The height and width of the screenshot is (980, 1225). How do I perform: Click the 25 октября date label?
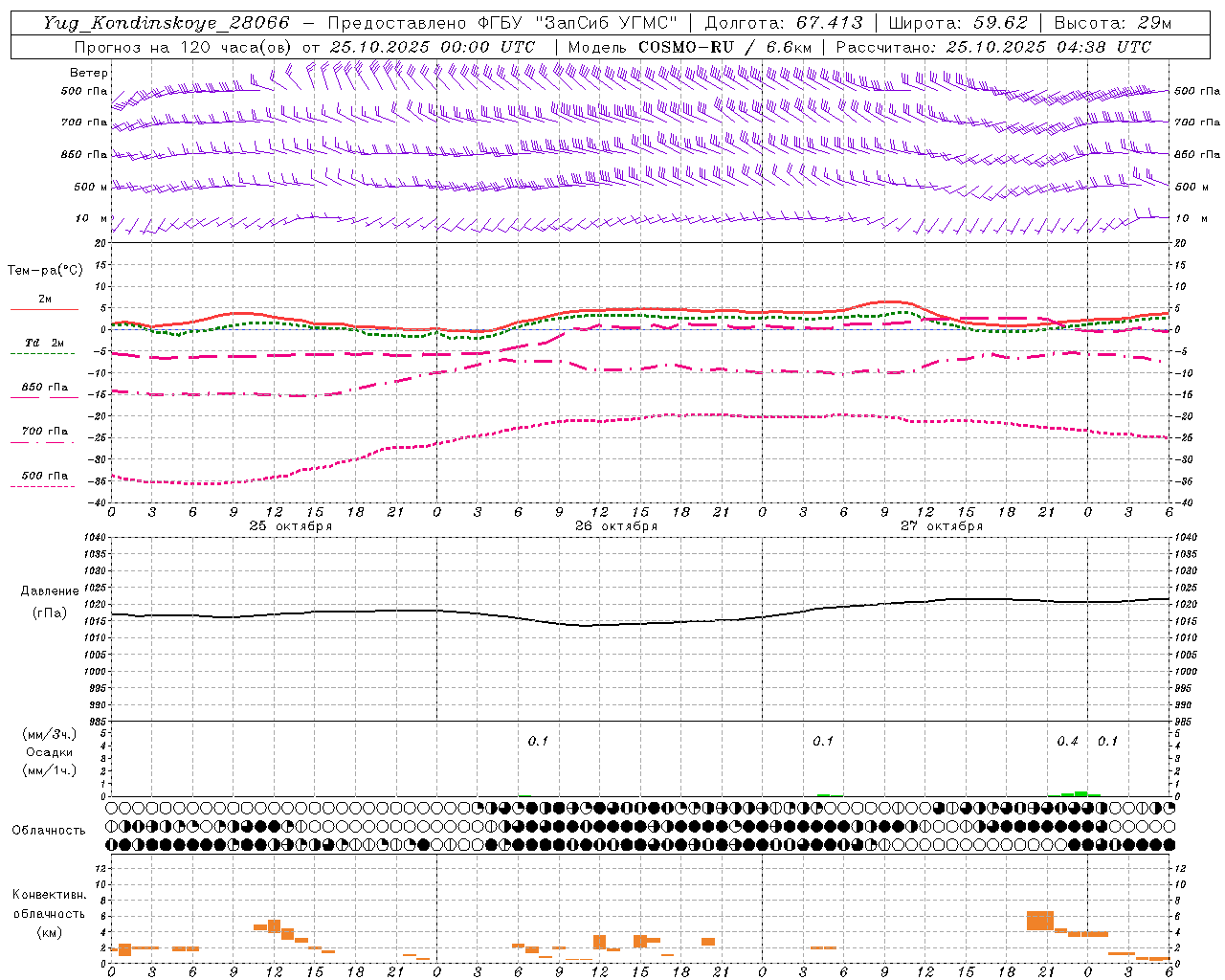pos(291,526)
